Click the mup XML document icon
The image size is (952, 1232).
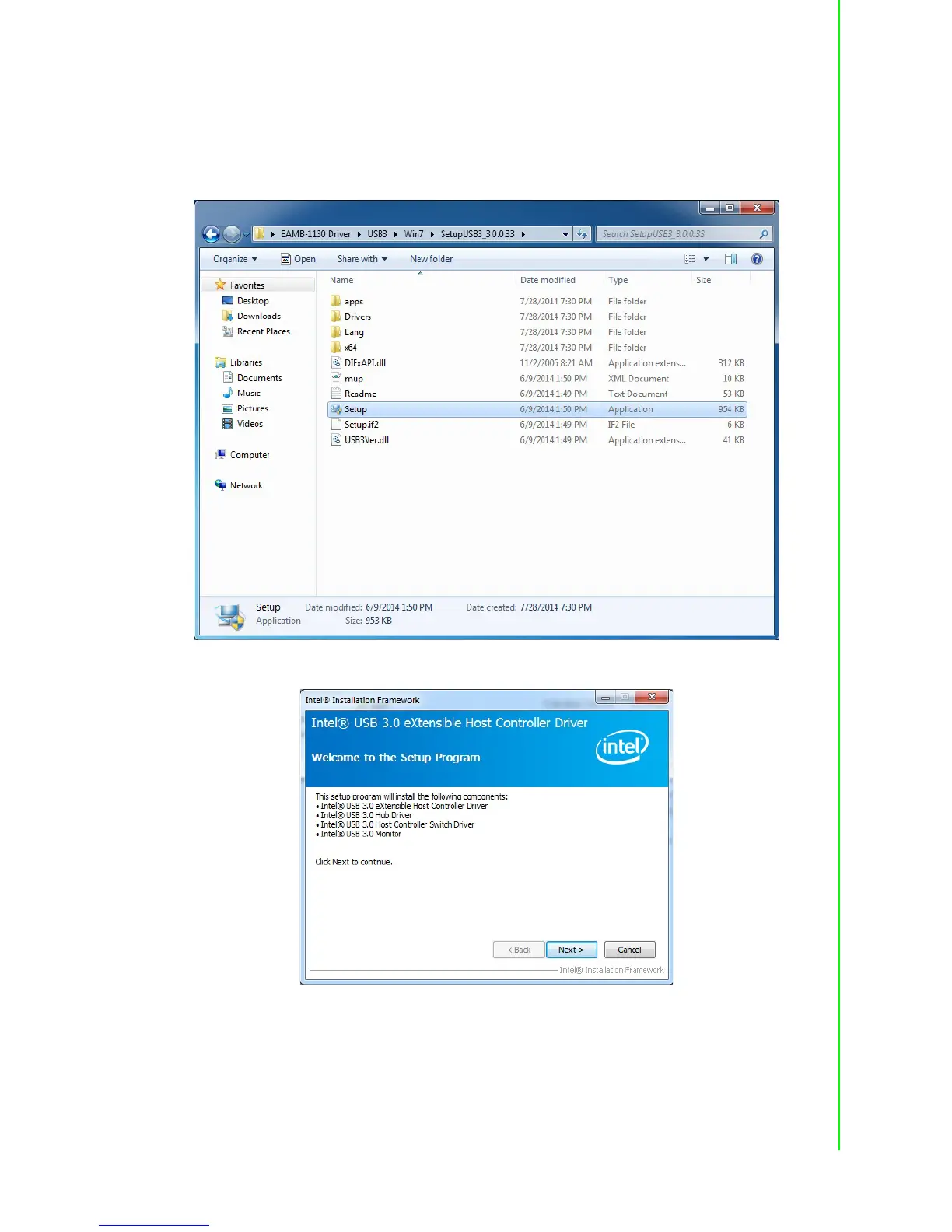(336, 379)
